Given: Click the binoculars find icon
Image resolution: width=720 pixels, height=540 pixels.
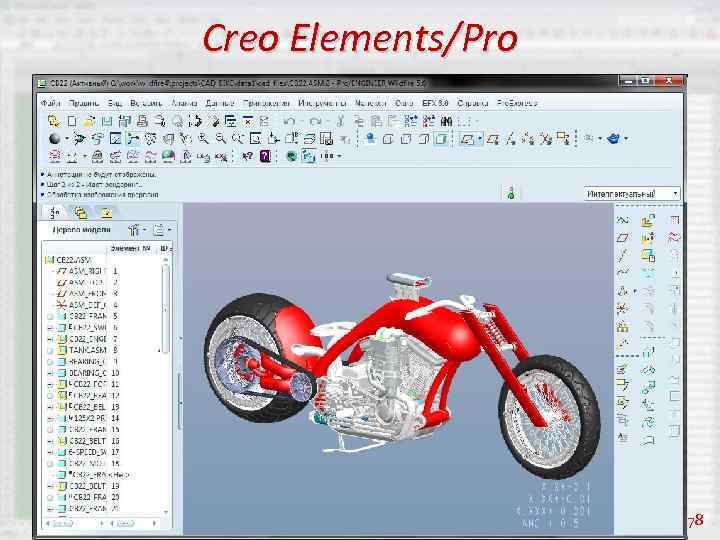Looking at the screenshot, I should 446,121.
